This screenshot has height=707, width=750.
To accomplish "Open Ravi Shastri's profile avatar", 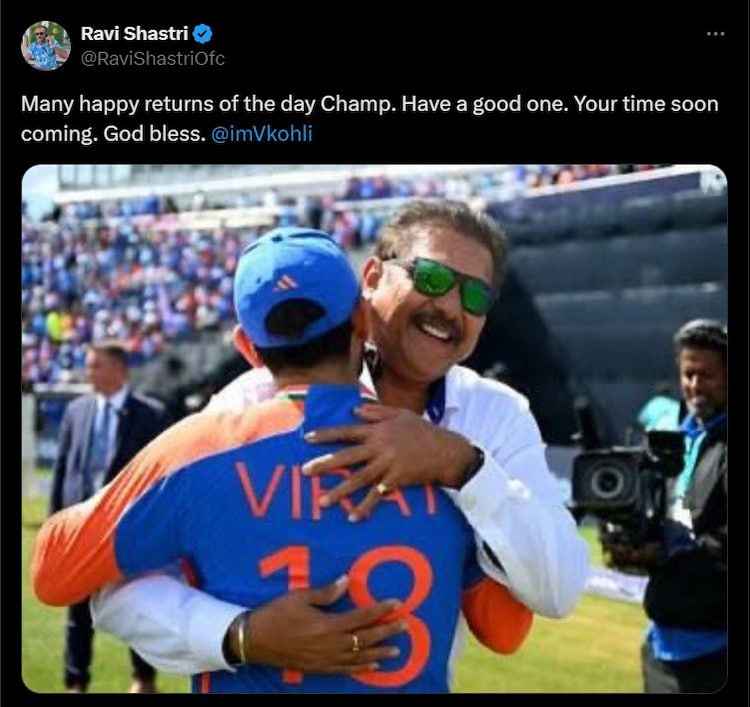I will click(46, 46).
